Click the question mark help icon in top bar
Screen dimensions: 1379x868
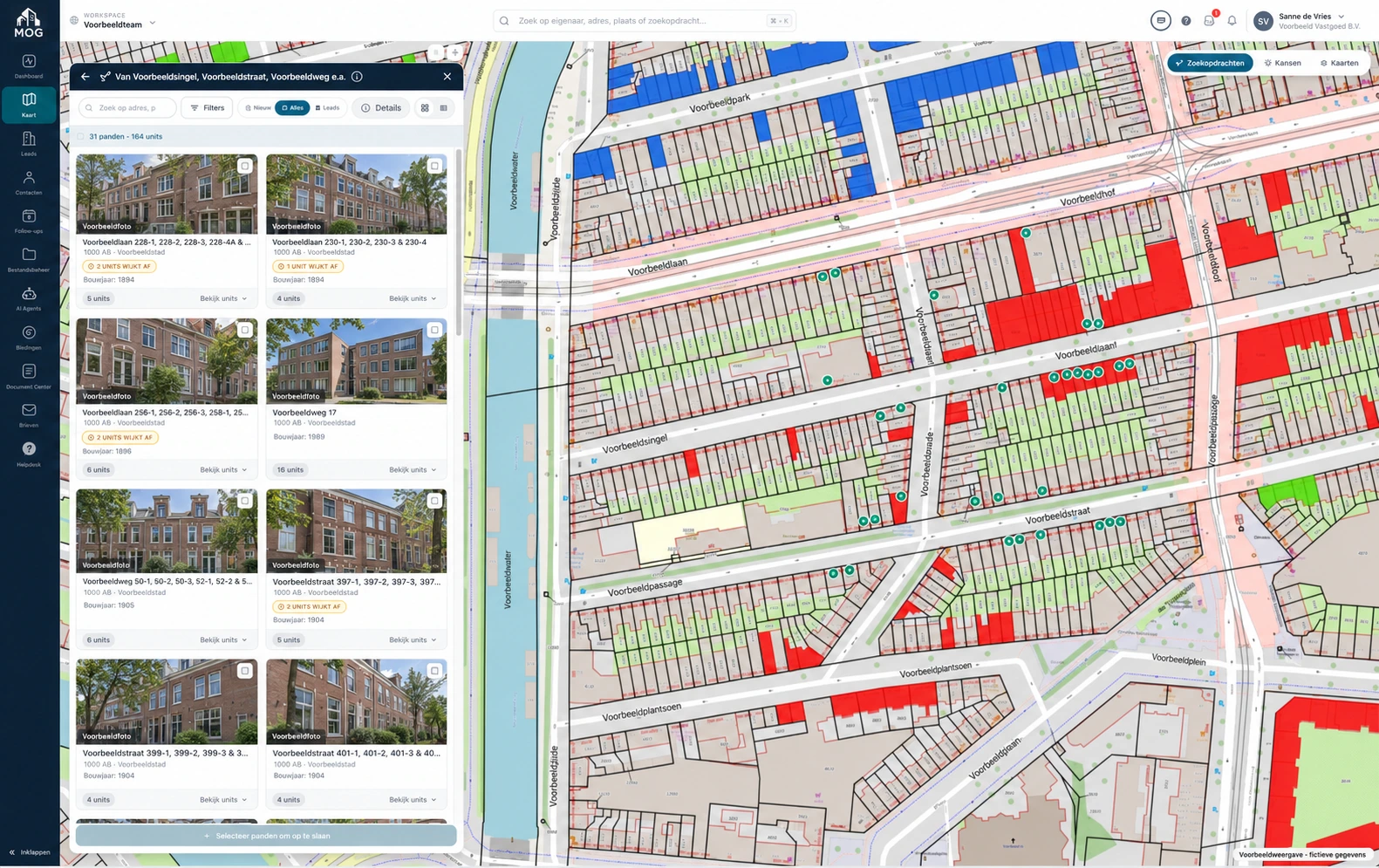coord(1186,21)
